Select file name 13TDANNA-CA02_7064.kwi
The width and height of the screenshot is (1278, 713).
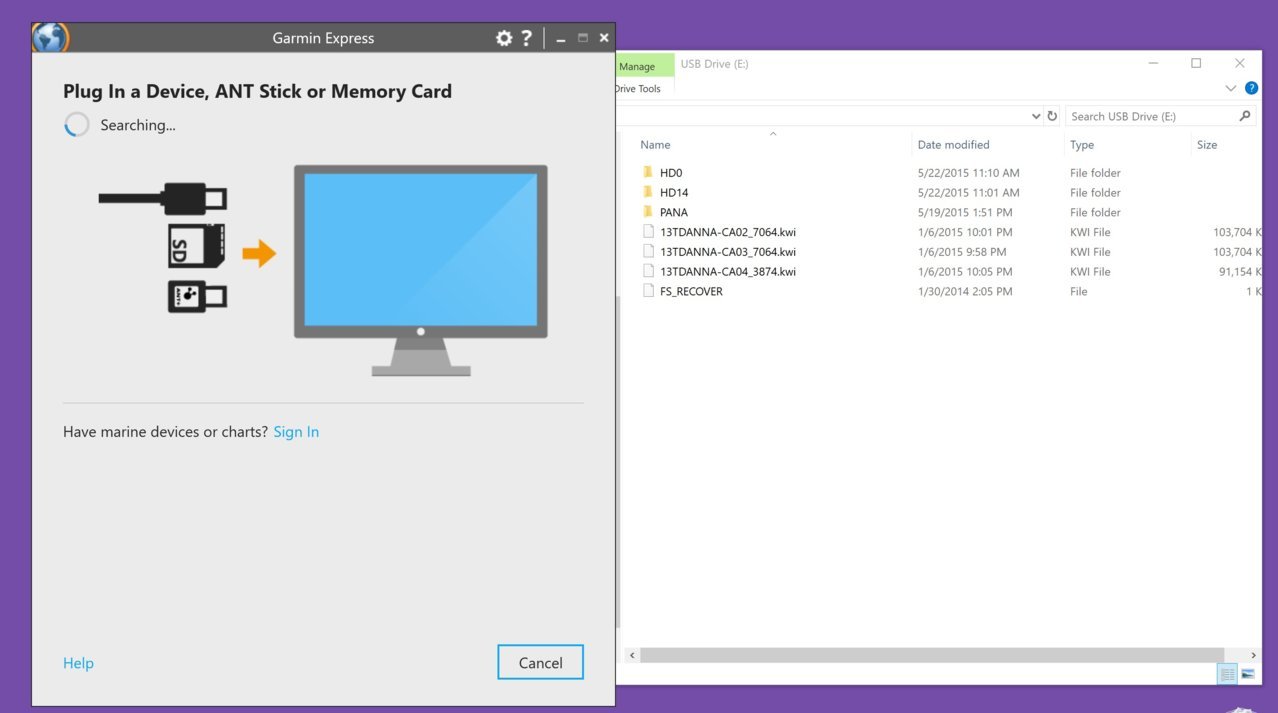coord(728,232)
